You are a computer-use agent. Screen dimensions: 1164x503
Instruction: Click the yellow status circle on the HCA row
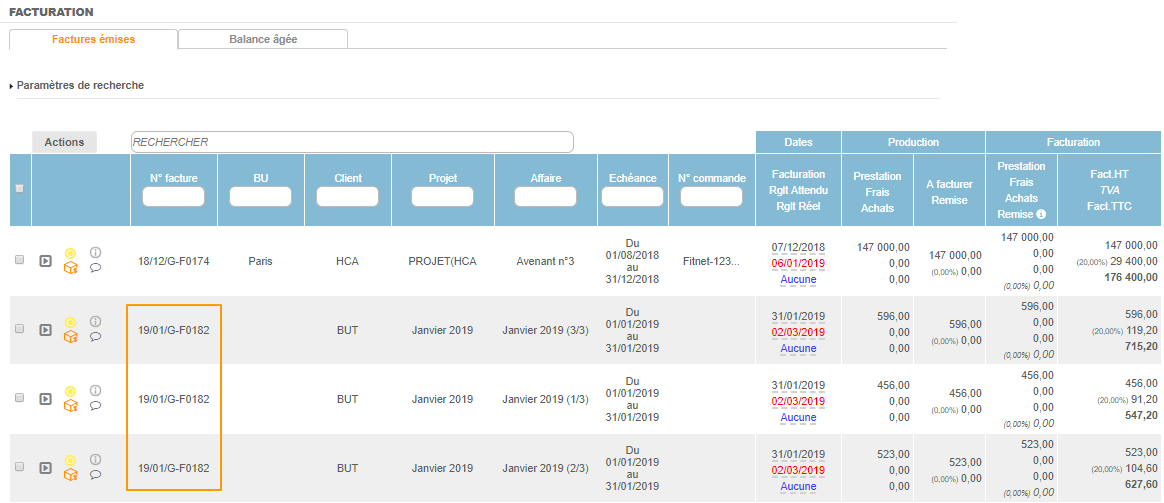click(x=70, y=253)
